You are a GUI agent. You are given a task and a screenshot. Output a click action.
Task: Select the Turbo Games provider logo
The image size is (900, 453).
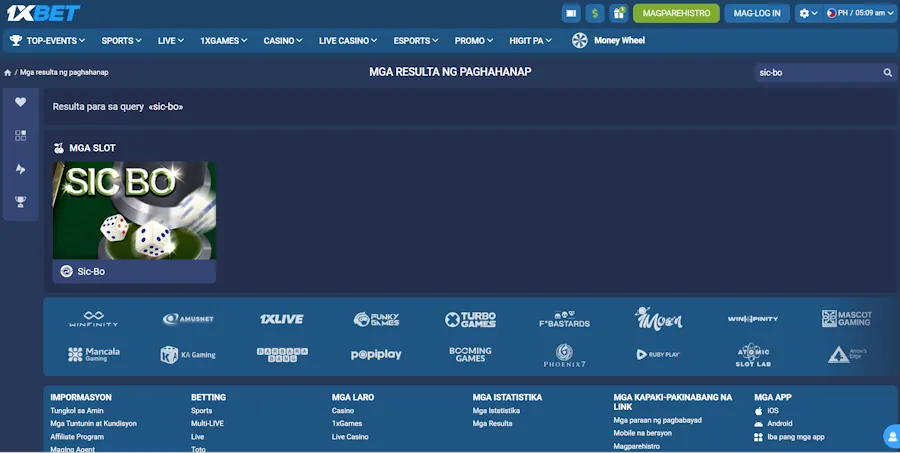470,319
